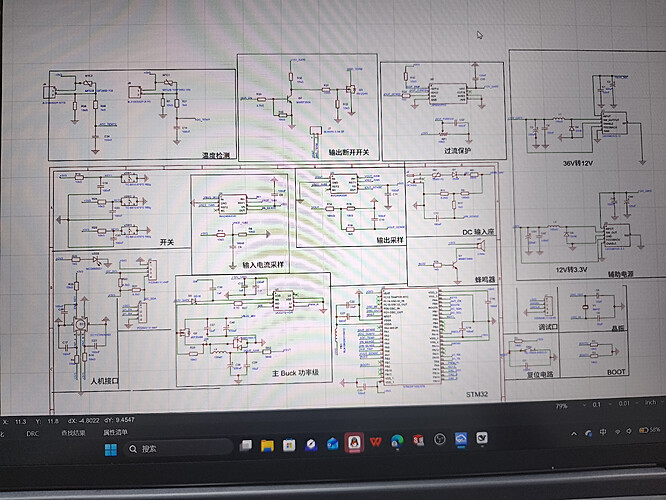Switch to the EDA cloud app icon

(x=461, y=439)
